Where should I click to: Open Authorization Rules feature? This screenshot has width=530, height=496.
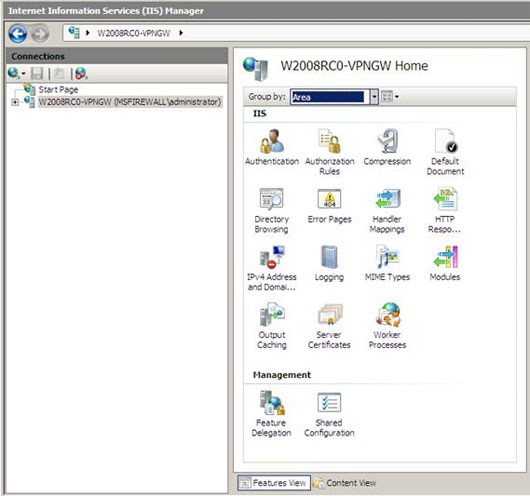(330, 152)
